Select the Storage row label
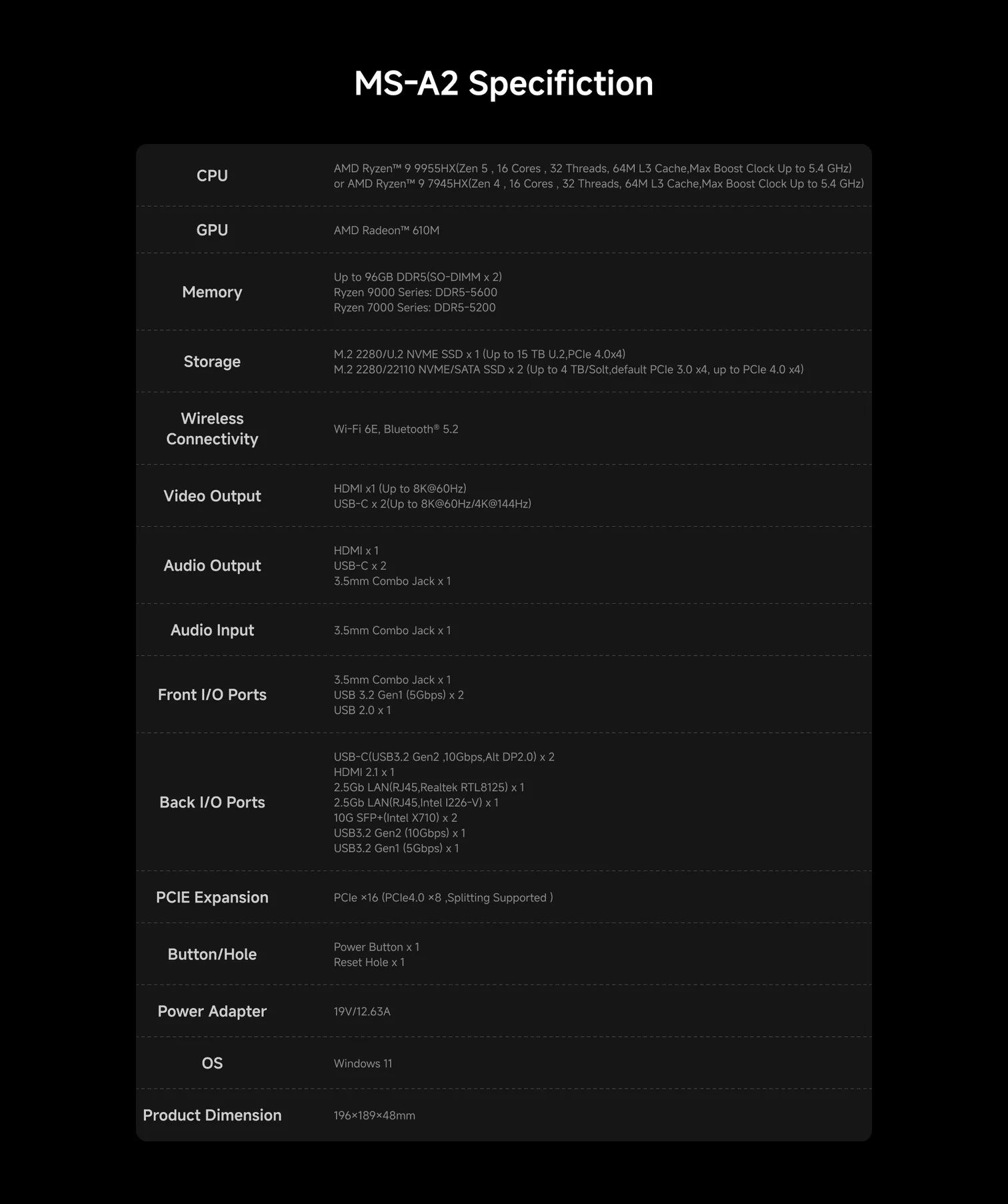 tap(212, 361)
